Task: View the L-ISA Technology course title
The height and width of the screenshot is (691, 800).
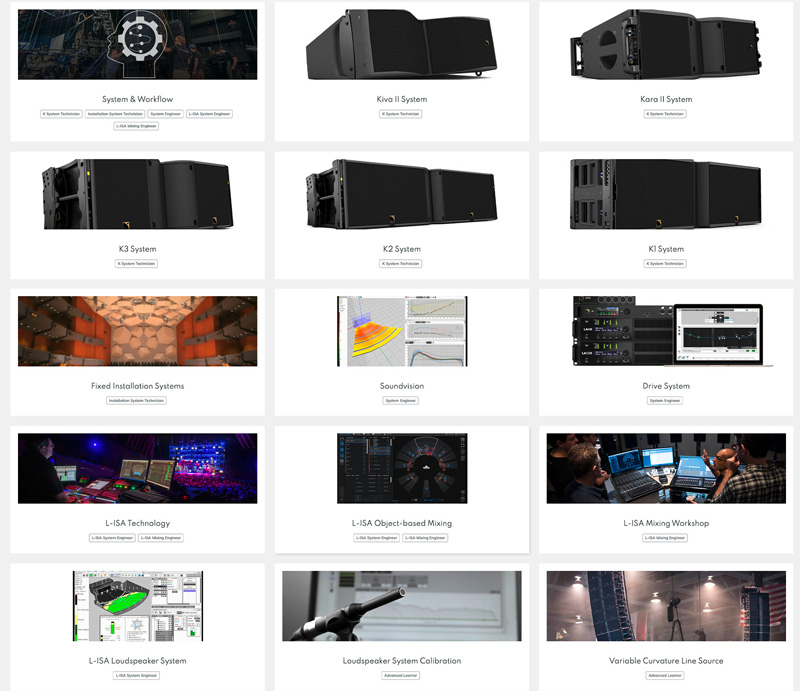Action: pos(137,523)
